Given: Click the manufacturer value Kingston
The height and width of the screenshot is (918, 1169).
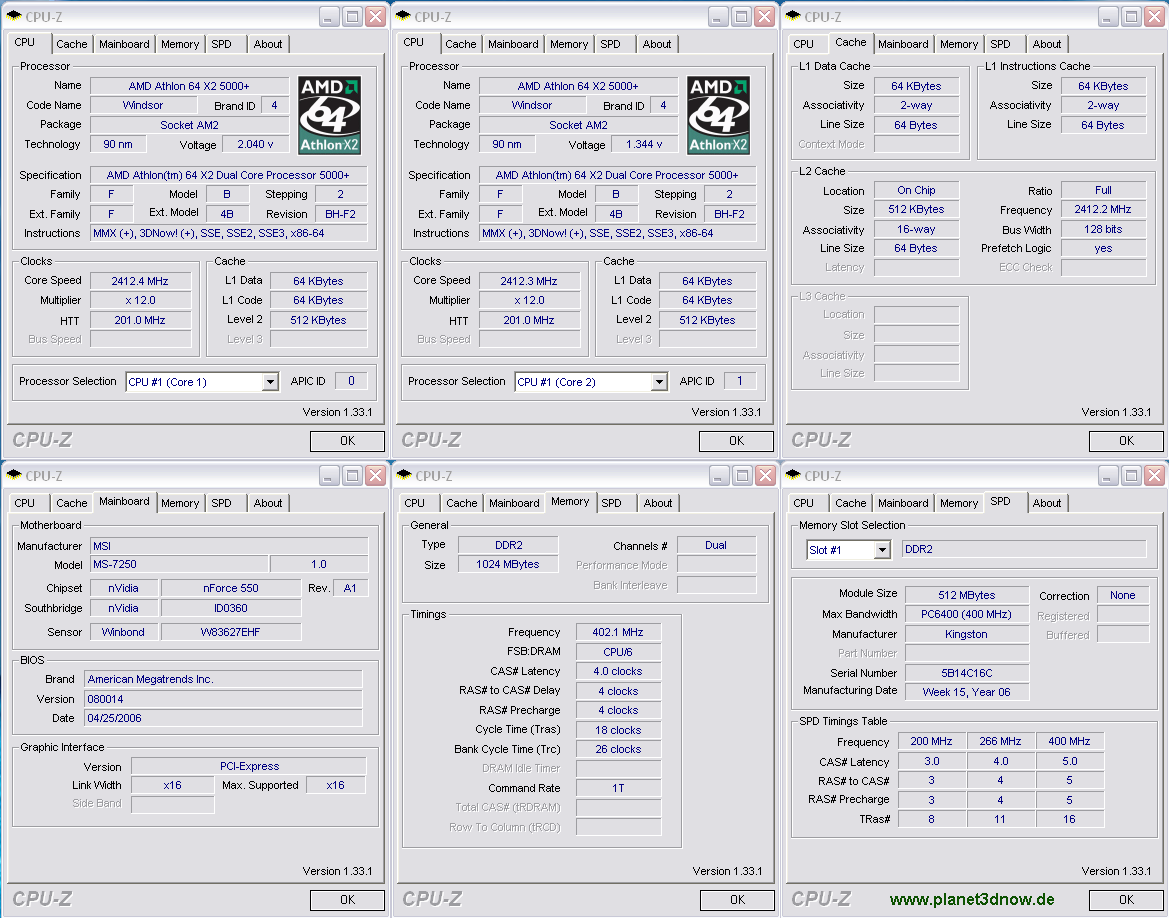Looking at the screenshot, I should [x=967, y=634].
